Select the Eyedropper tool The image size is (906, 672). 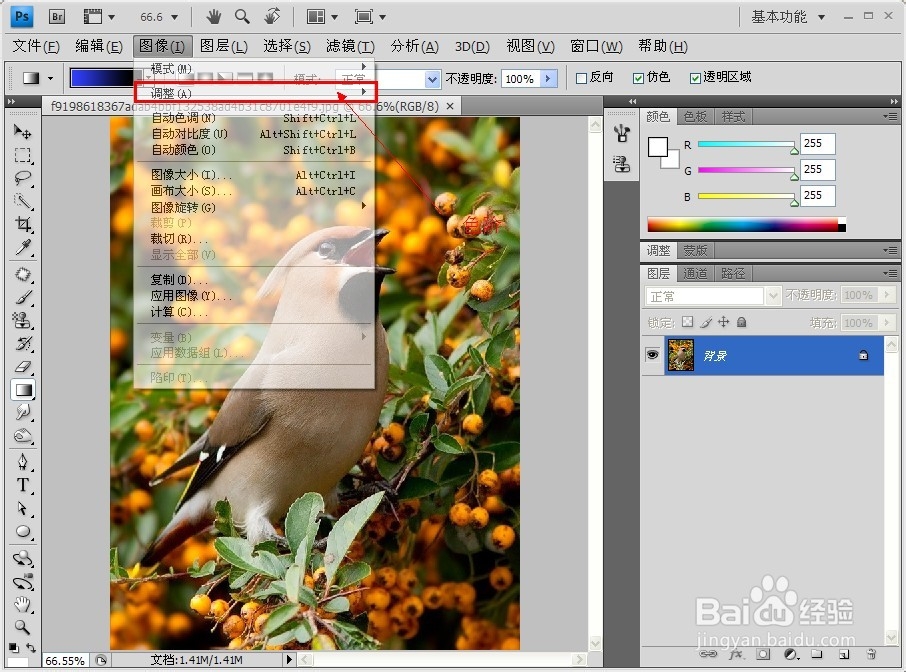[x=23, y=247]
